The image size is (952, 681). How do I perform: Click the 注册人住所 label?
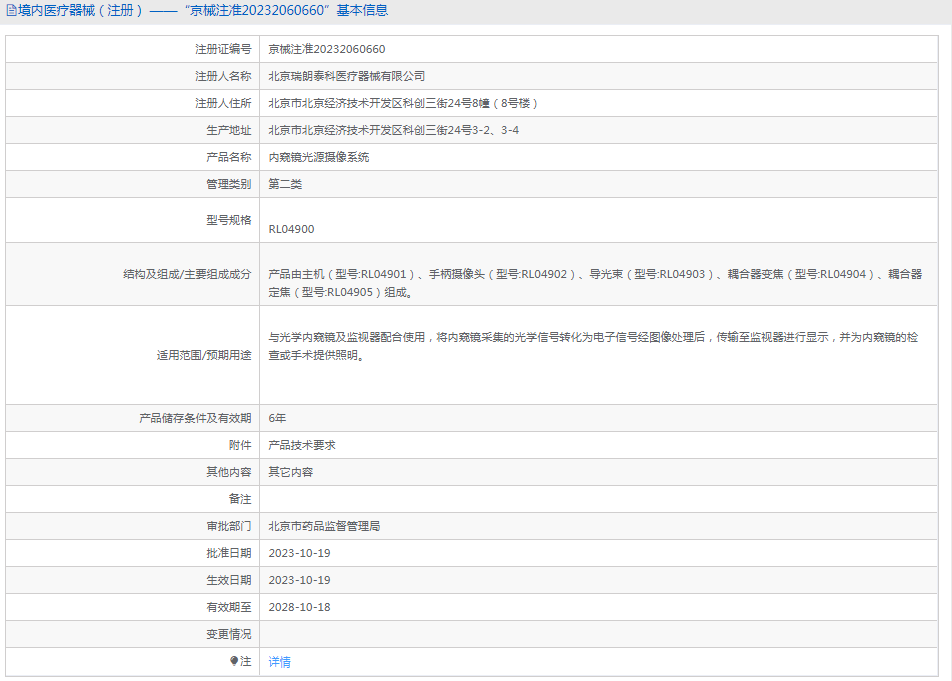pyautogui.click(x=223, y=103)
